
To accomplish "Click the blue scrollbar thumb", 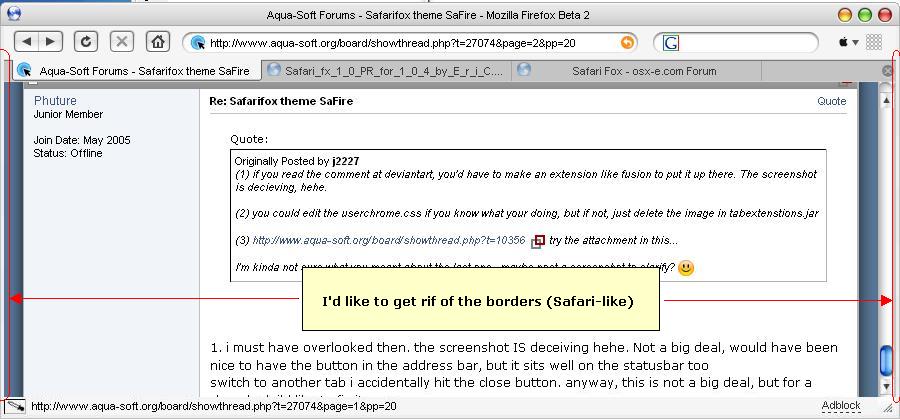I will 886,360.
